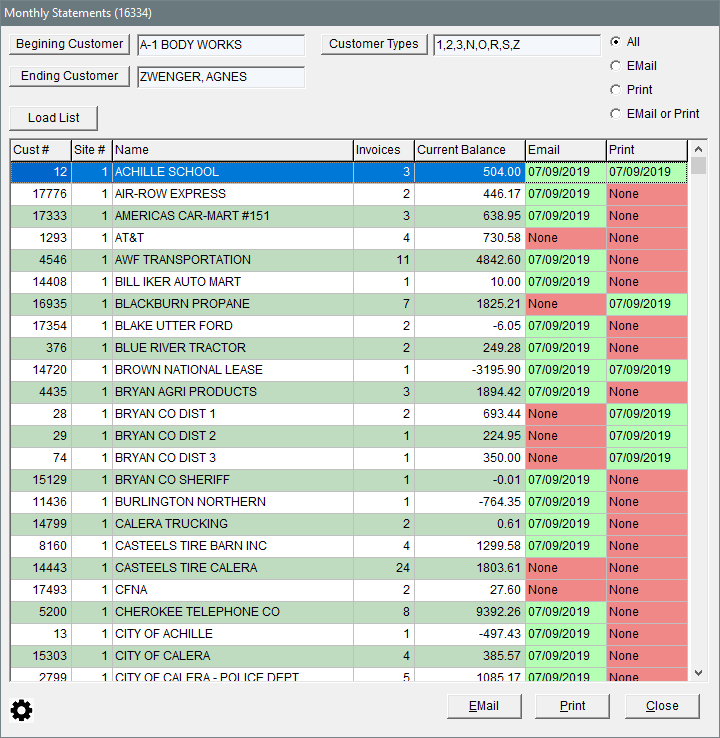Viewport: 720px width, 738px height.
Task: Sort by the Cust # column header
Action: 40,150
